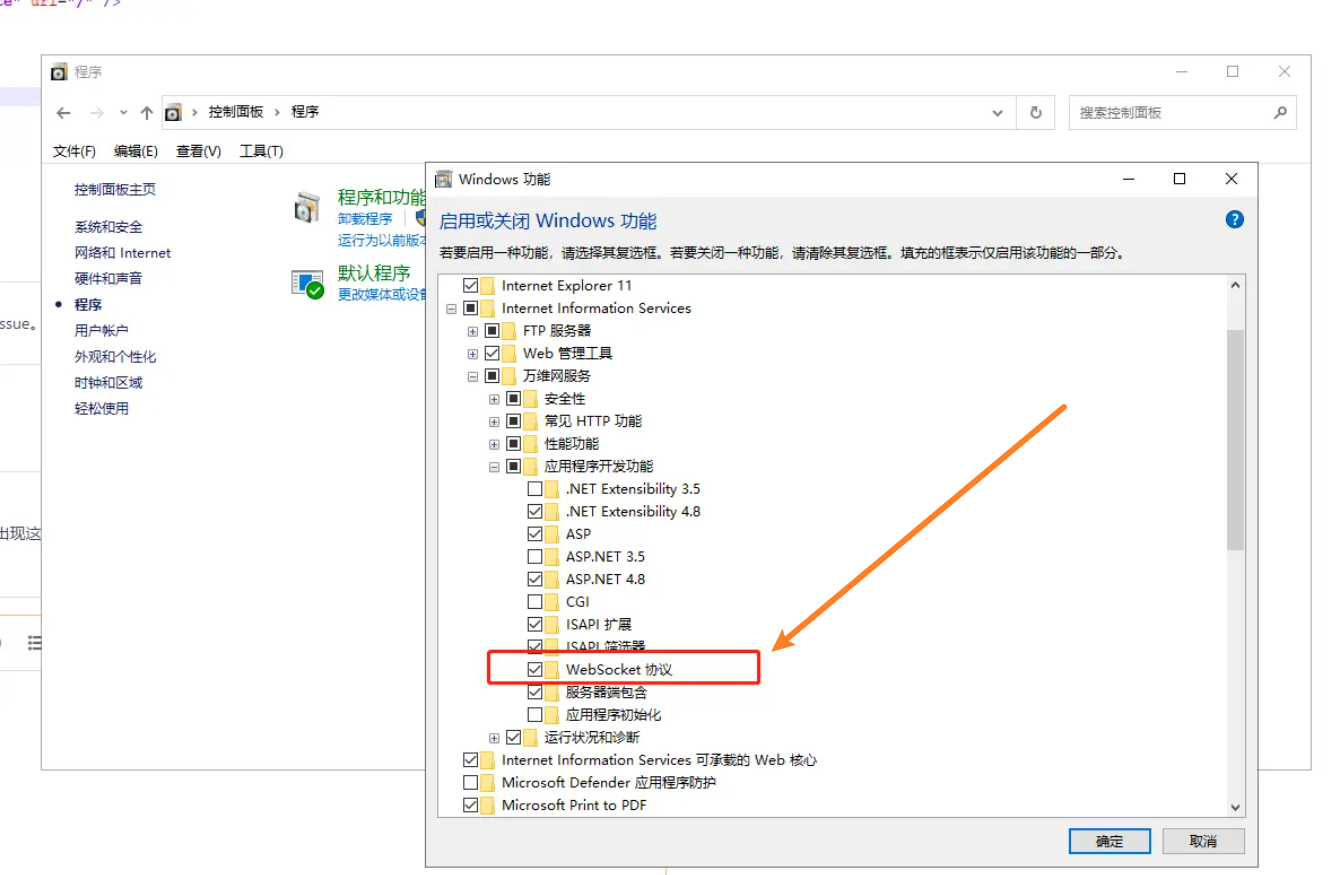Uncheck the WebSocket 协议 checkbox
Screen dimensions: 1329x875
[x=535, y=669]
